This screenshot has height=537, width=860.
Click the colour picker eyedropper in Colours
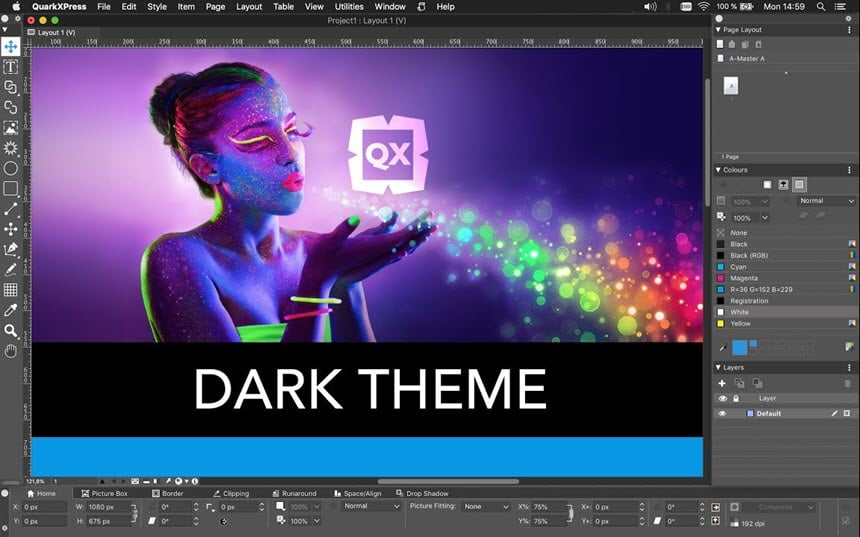[x=723, y=347]
